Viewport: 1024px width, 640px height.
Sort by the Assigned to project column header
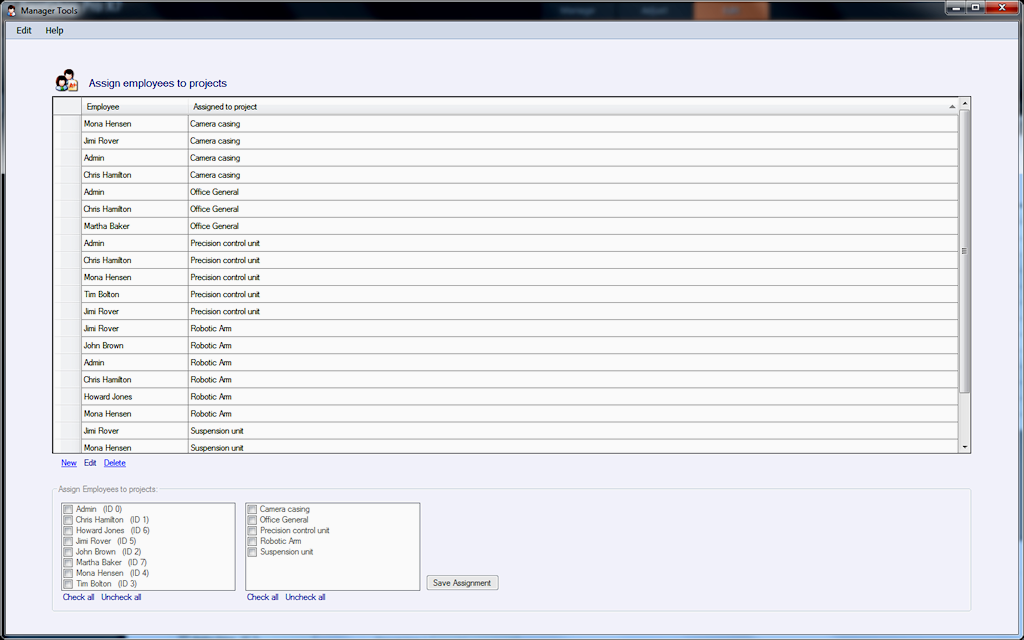click(570, 106)
